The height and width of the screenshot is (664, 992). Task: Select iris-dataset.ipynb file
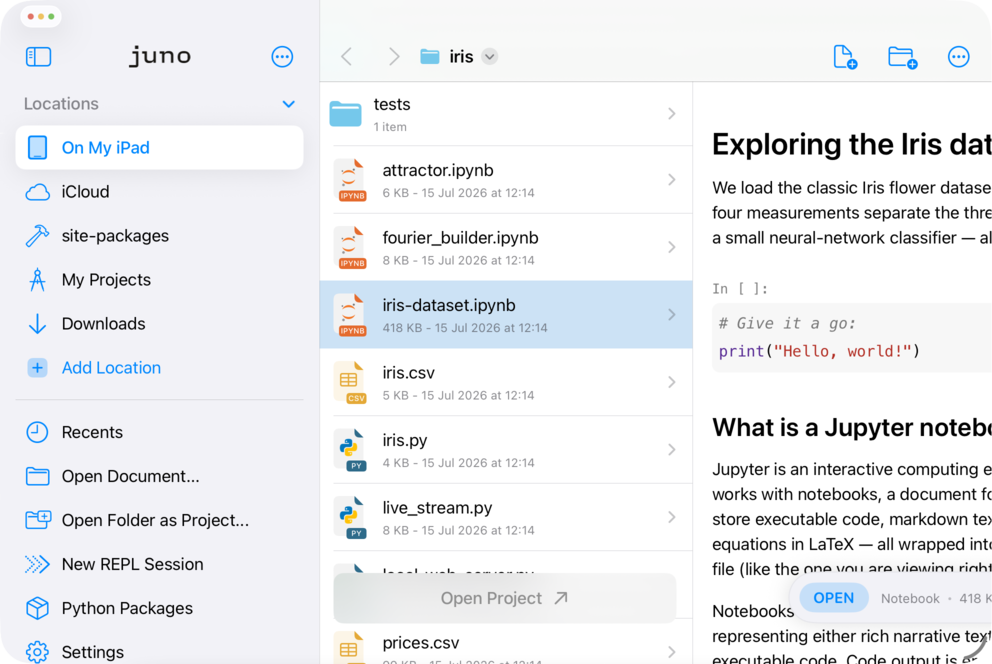coord(506,315)
